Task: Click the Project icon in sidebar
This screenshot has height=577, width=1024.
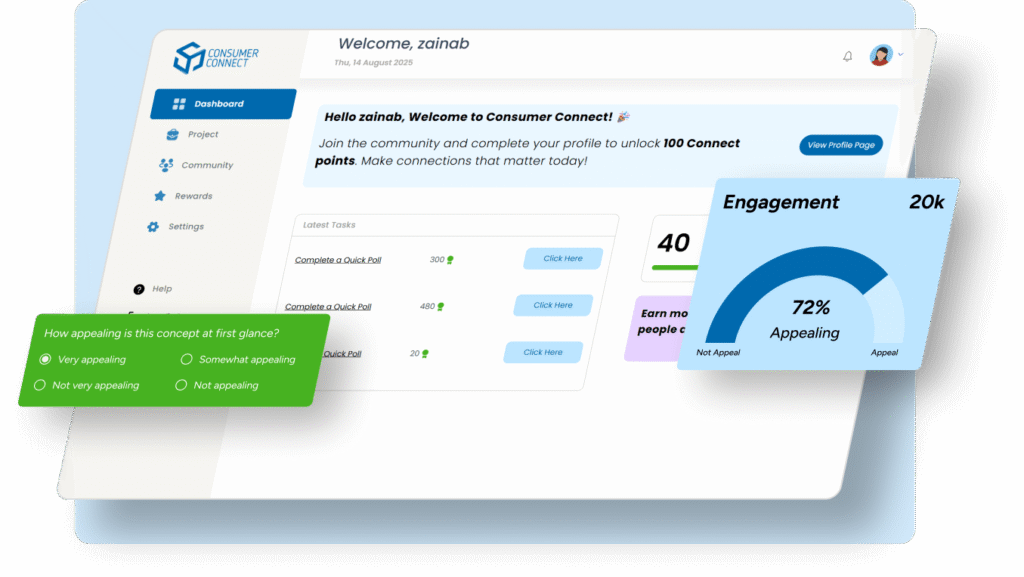Action: pos(173,135)
